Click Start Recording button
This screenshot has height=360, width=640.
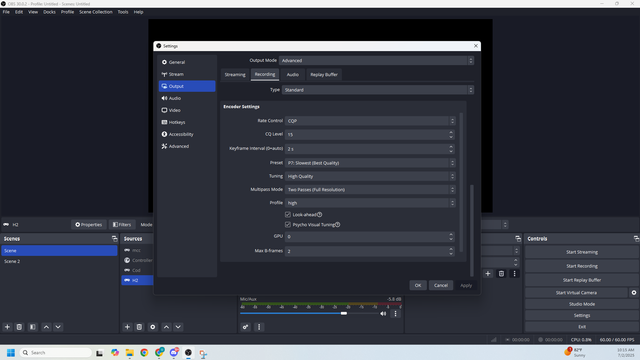[x=582, y=266]
